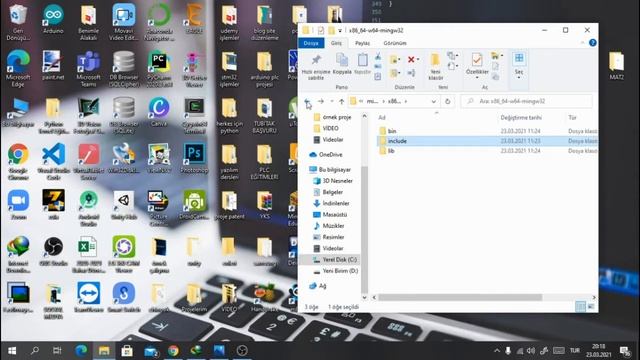Click the horizontal scrollbar in file list

point(460,298)
